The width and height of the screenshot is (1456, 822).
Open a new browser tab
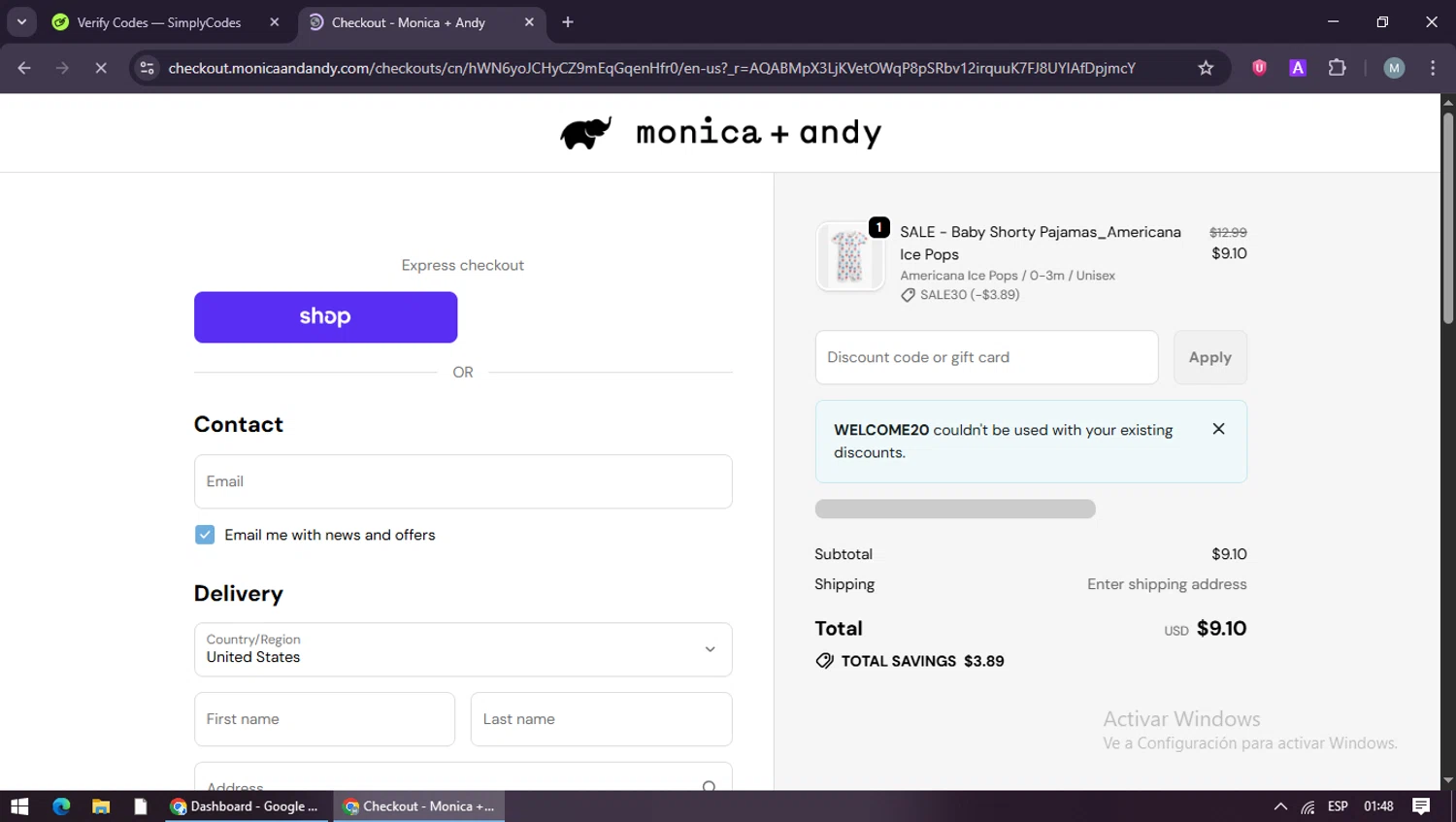568,22
